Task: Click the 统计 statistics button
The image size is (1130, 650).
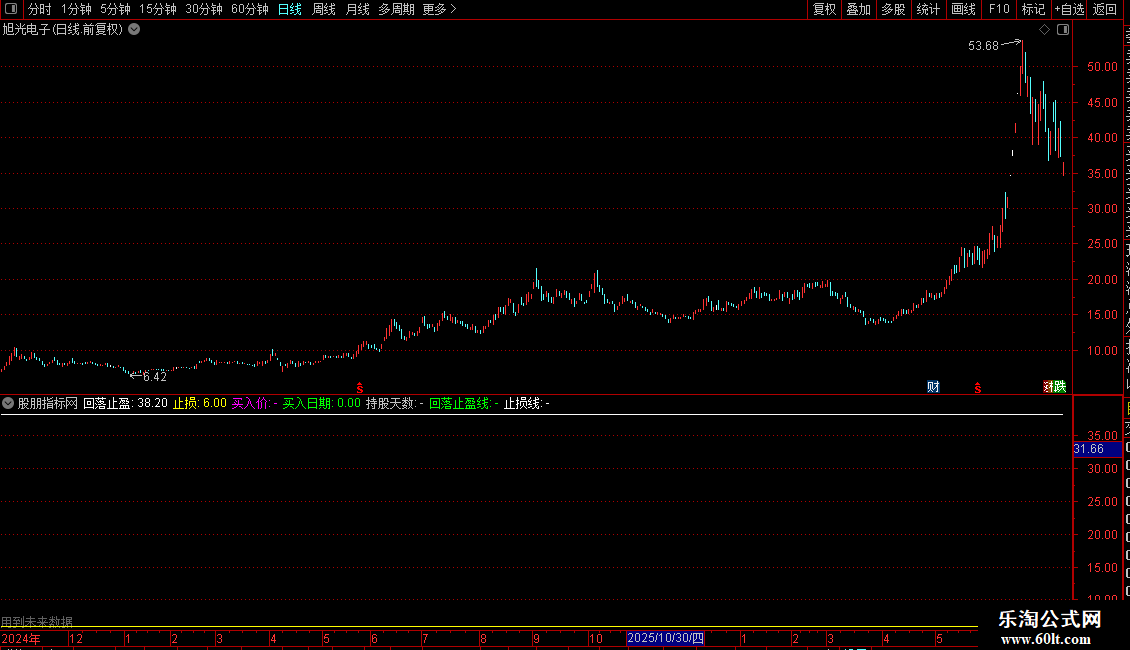Action: pos(928,9)
